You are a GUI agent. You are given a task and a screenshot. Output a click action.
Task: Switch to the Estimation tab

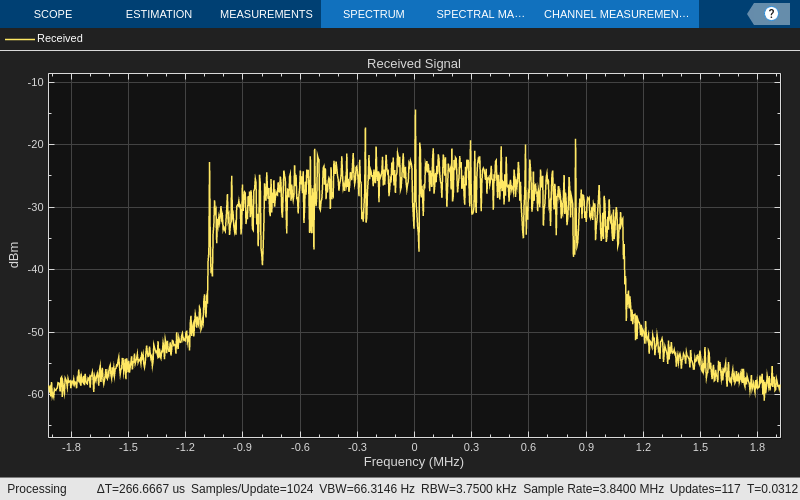[x=158, y=14]
